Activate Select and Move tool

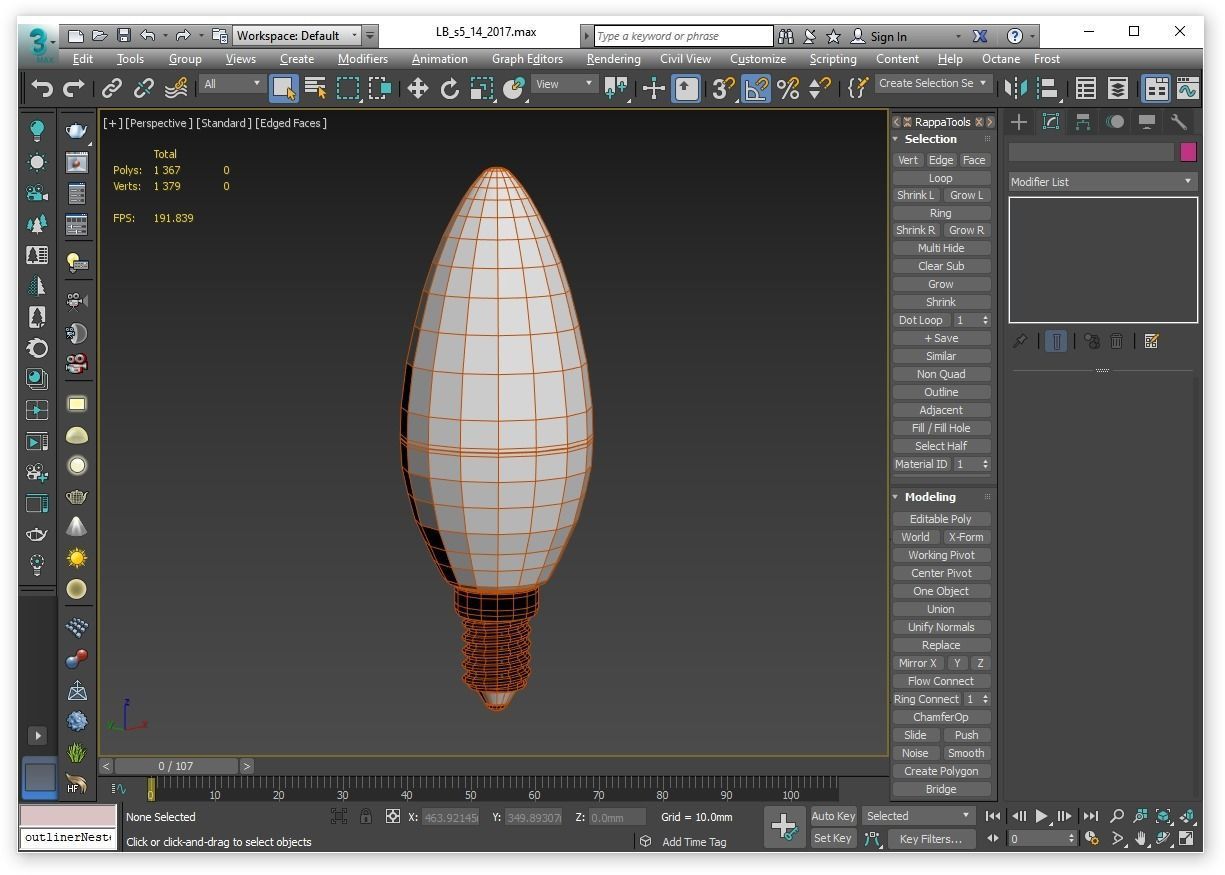point(418,88)
